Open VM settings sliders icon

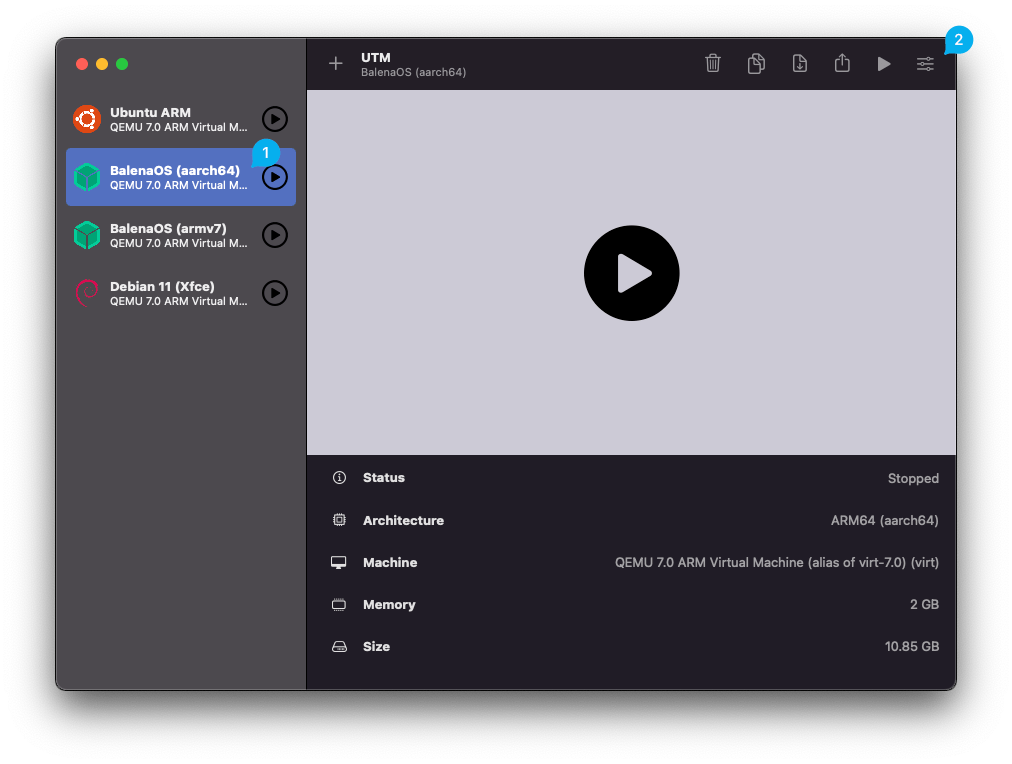click(925, 64)
